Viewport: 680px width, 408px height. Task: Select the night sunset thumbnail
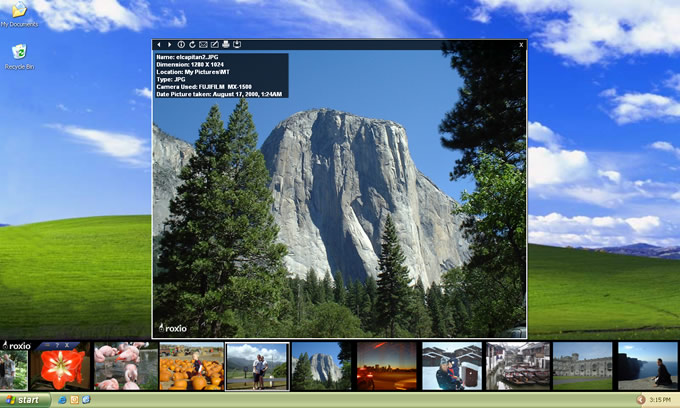tap(386, 366)
